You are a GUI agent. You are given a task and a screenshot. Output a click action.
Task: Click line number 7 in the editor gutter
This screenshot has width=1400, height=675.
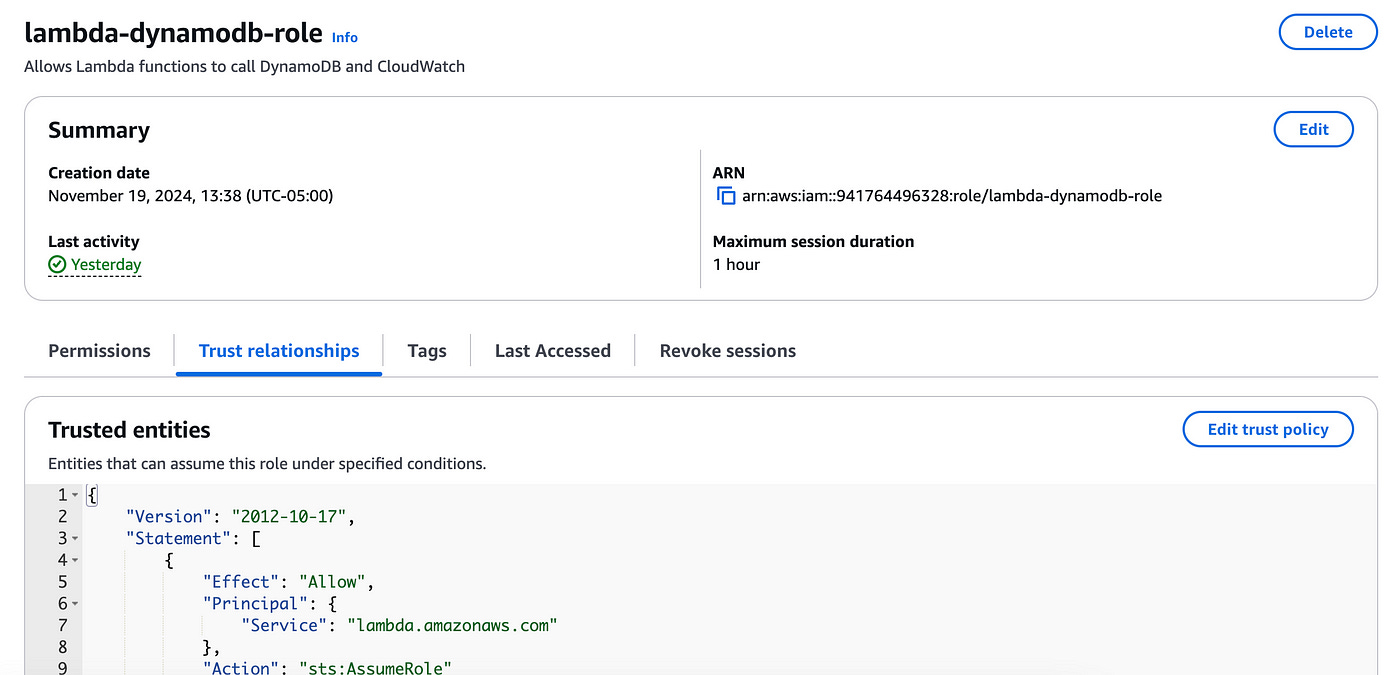point(63,626)
